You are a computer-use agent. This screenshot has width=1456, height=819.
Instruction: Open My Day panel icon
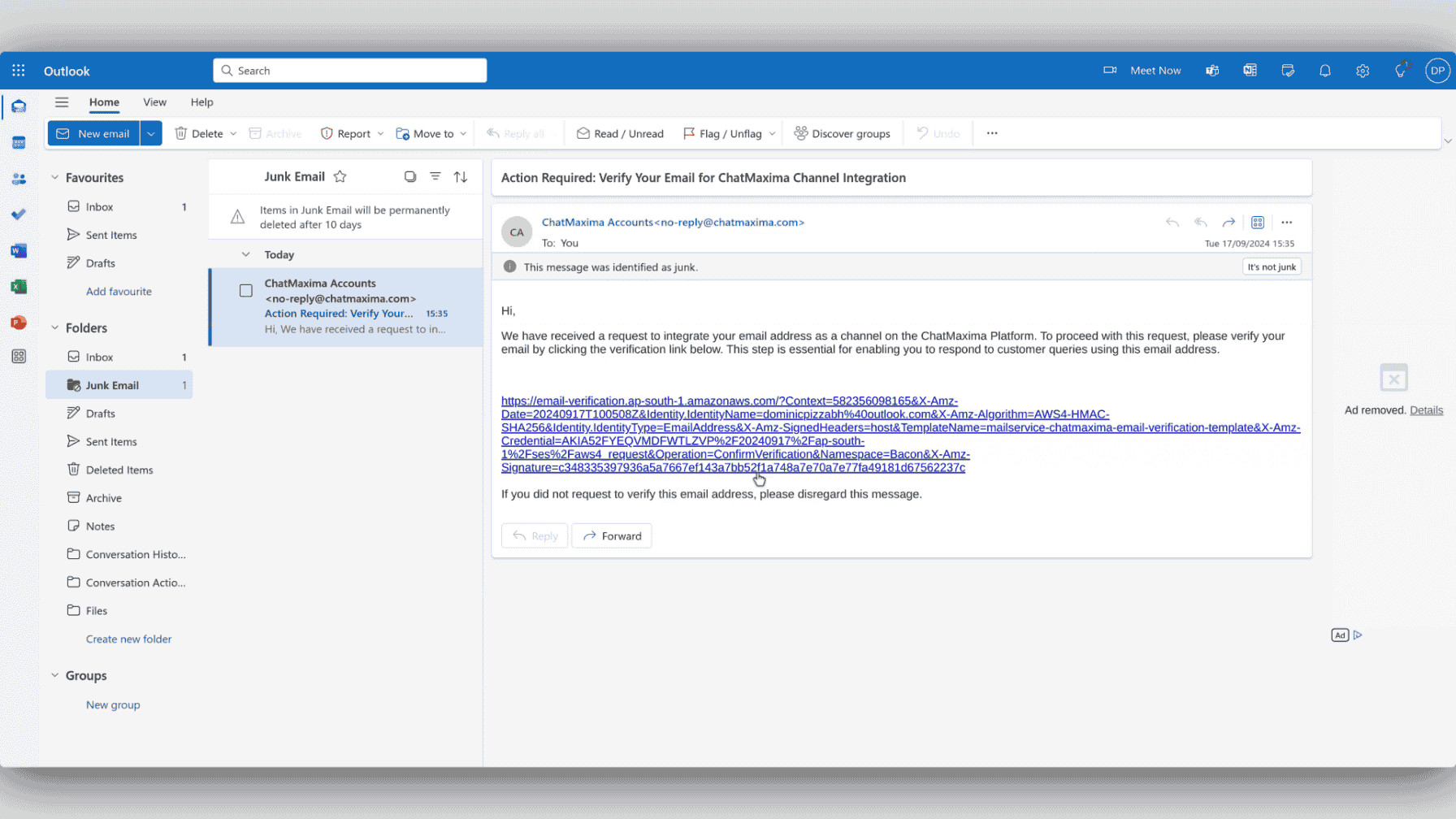coord(1288,71)
